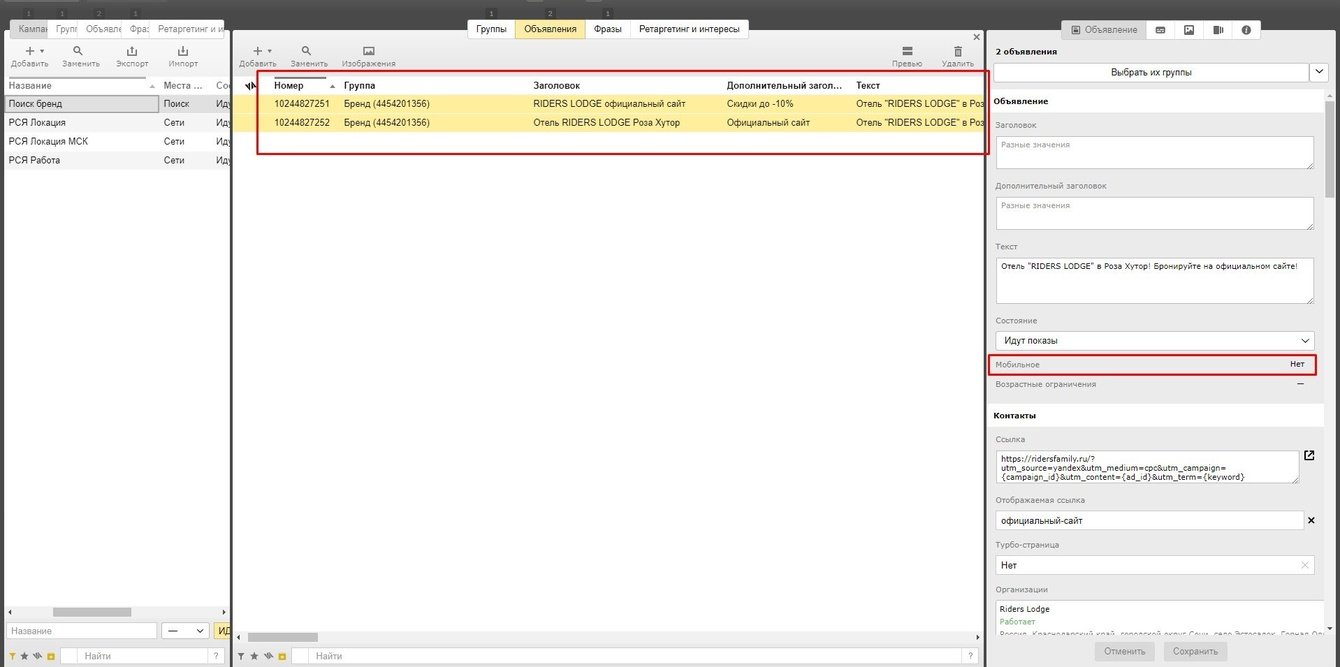Image resolution: width=1340 pixels, height=667 pixels.
Task: Select Объявление tab in right panel
Action: [x=1103, y=30]
